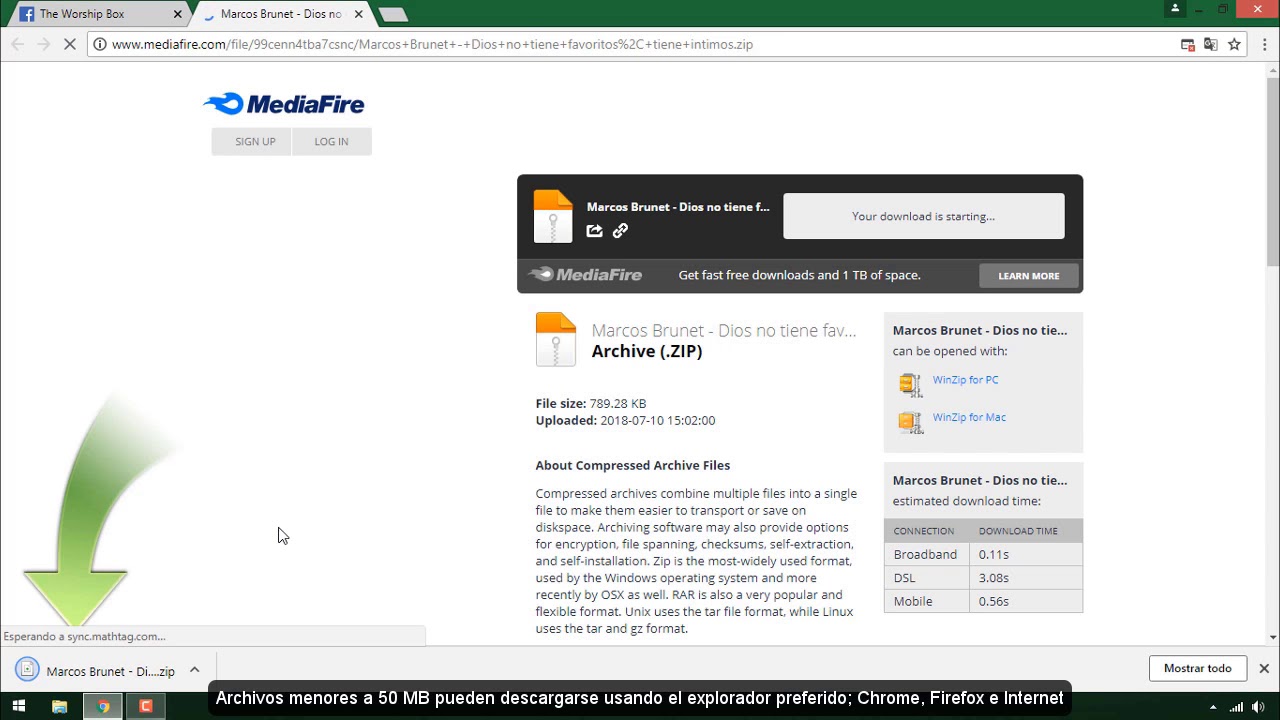Click the DSL connection row

point(983,578)
